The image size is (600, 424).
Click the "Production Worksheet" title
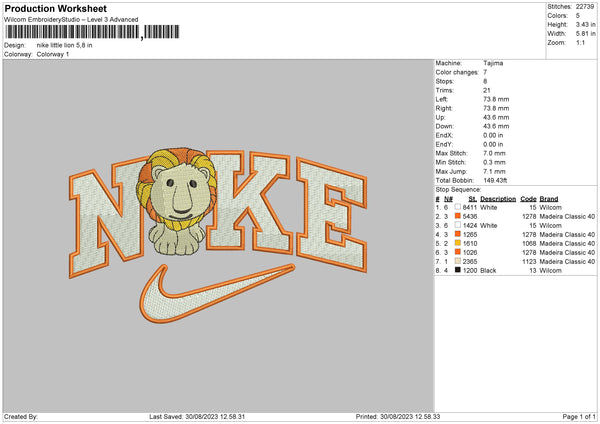tap(55, 8)
